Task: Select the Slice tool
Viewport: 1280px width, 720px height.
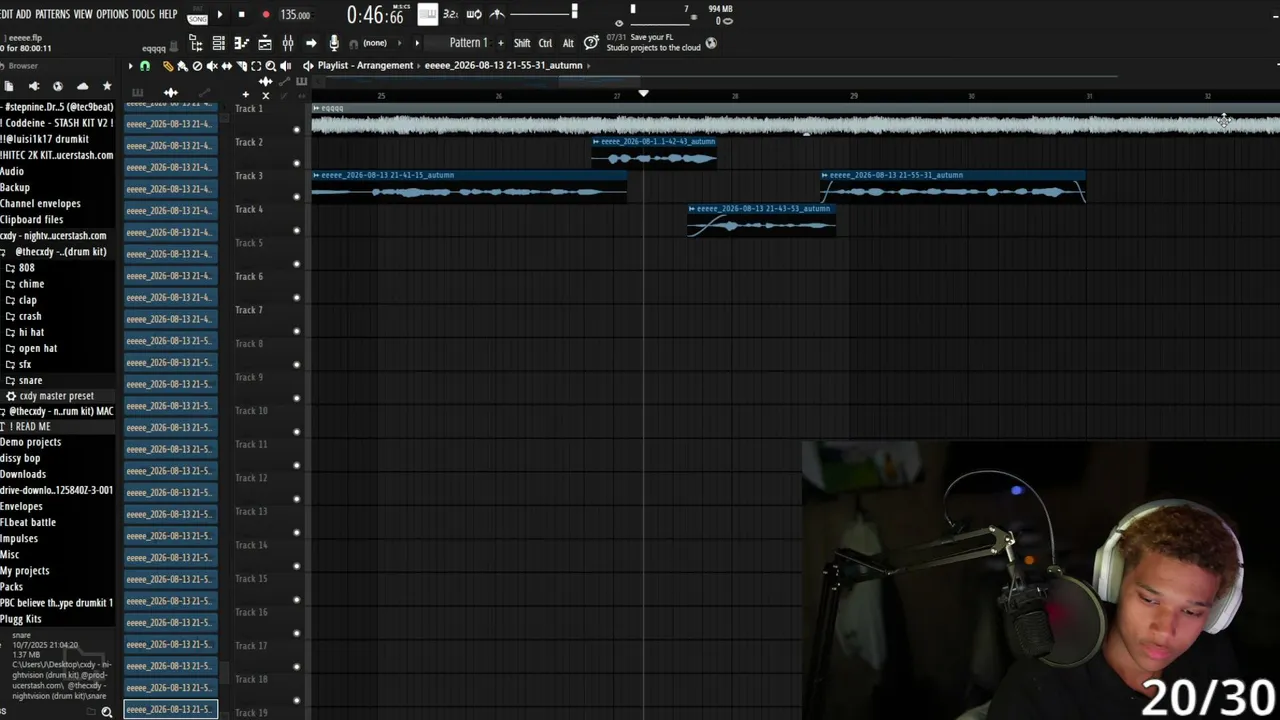Action: pos(241,66)
